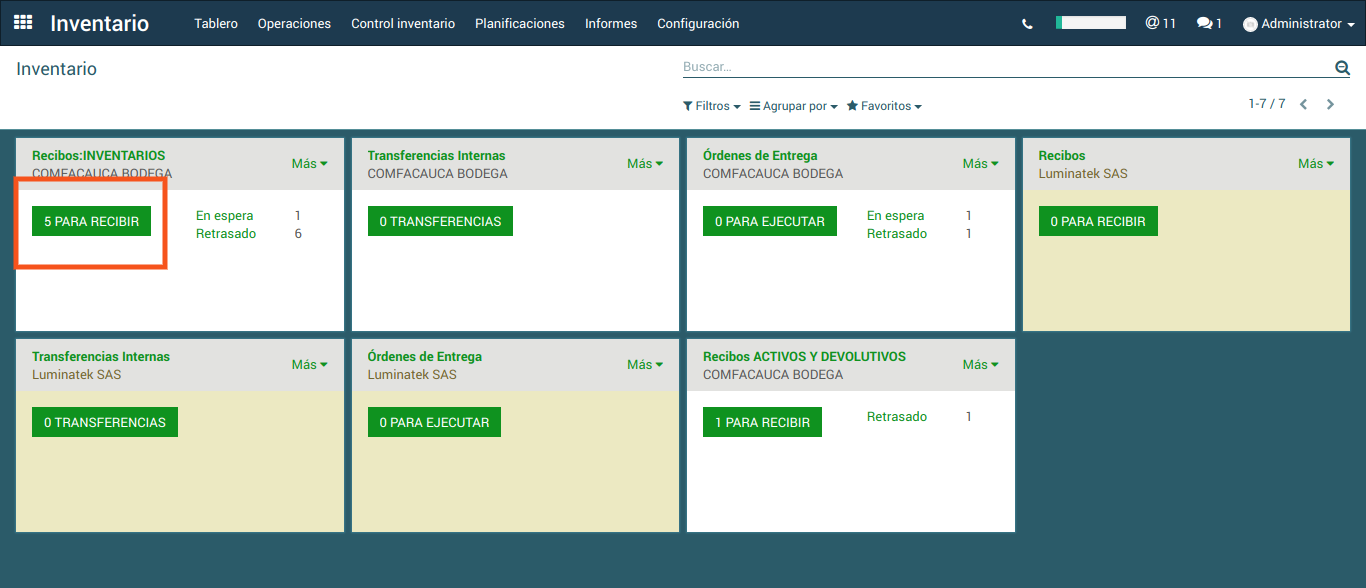Open the Administrator user menu
The image size is (1366, 588).
1299,24
